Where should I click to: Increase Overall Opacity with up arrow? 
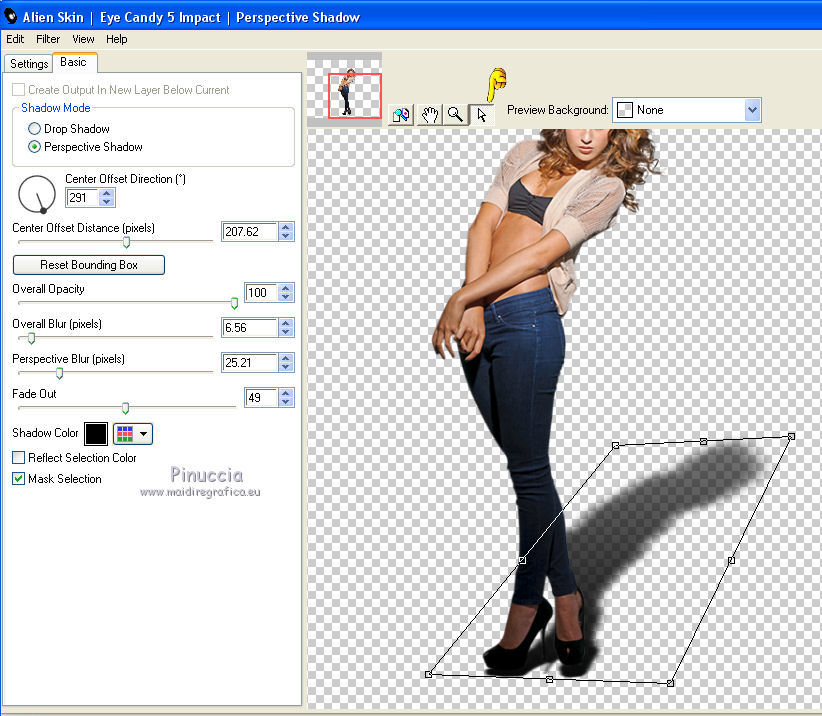[286, 288]
